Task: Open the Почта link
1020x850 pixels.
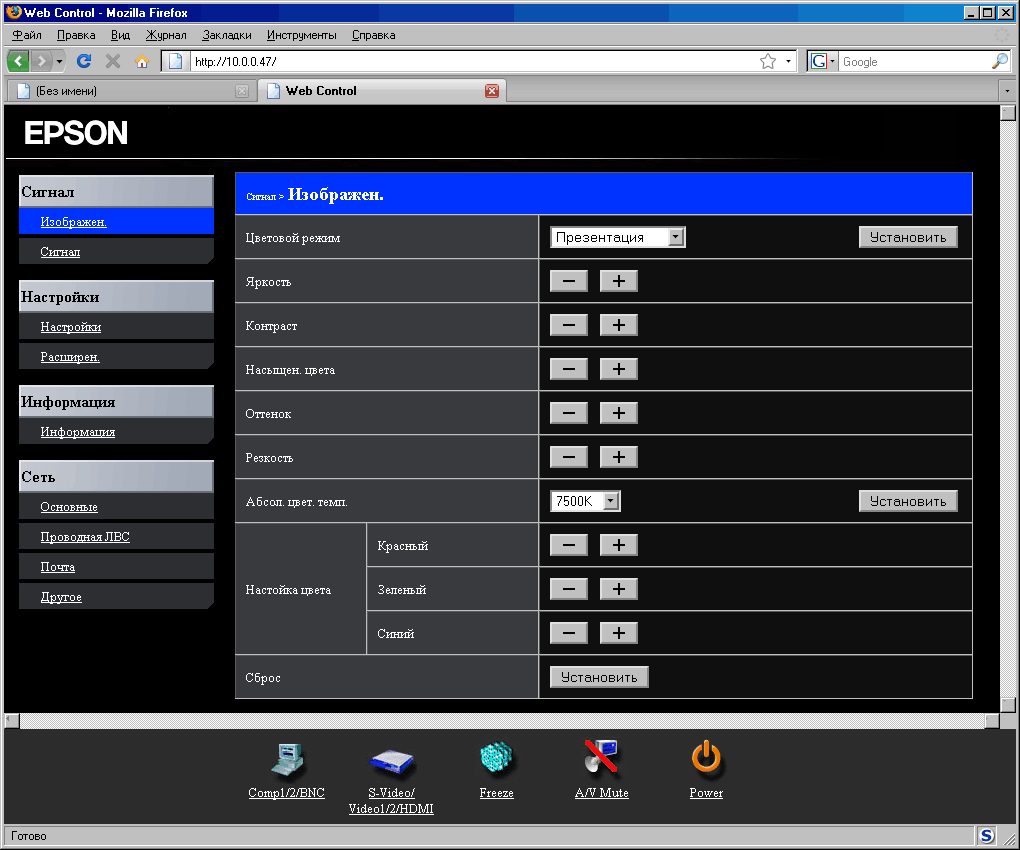Action: pos(58,566)
